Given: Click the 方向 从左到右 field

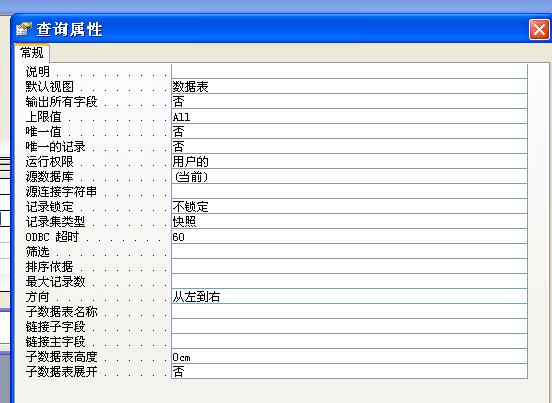Looking at the screenshot, I should tap(349, 296).
